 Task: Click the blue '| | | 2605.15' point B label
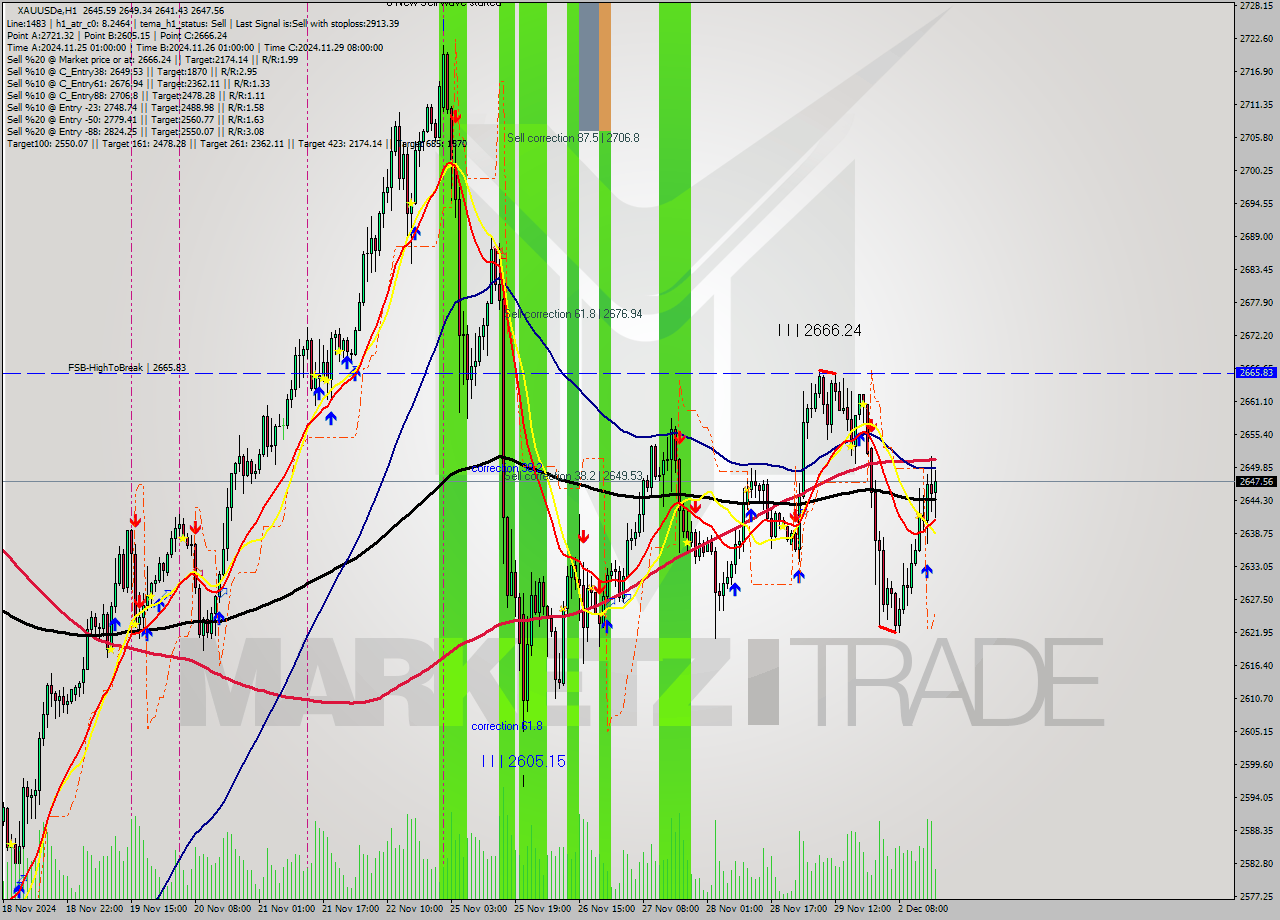pos(523,761)
